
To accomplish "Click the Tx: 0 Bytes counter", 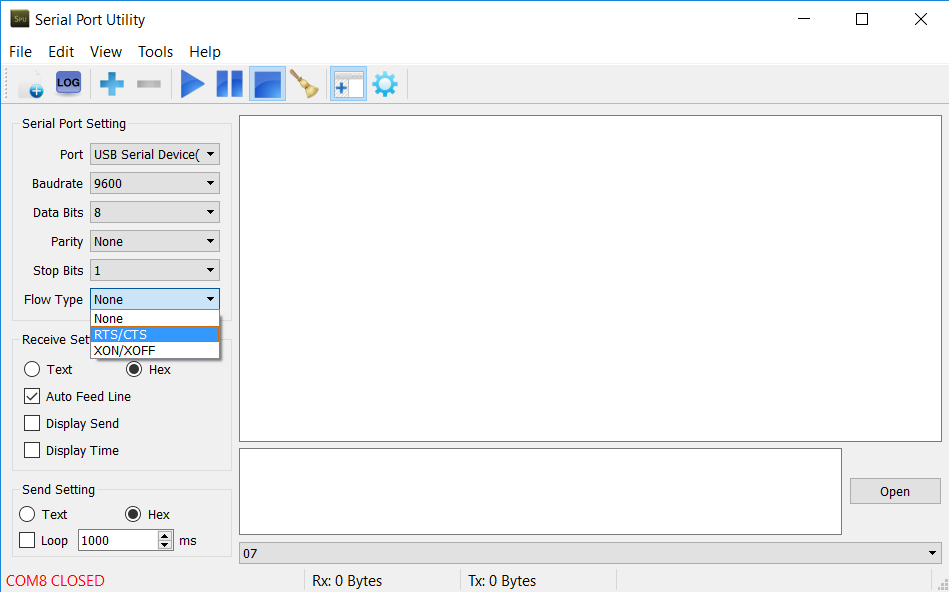I will [x=502, y=581].
